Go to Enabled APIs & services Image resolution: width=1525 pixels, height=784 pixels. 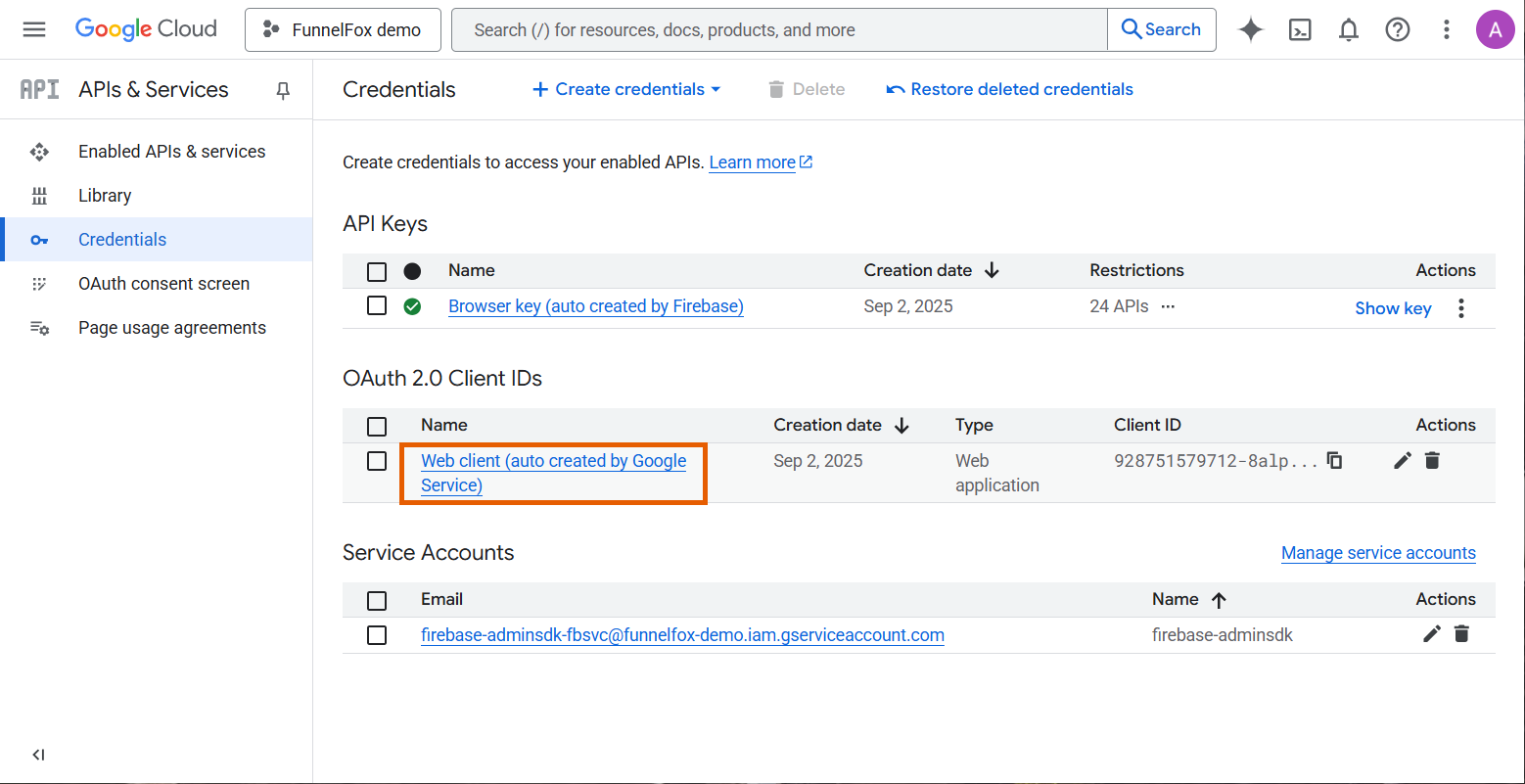point(157,152)
